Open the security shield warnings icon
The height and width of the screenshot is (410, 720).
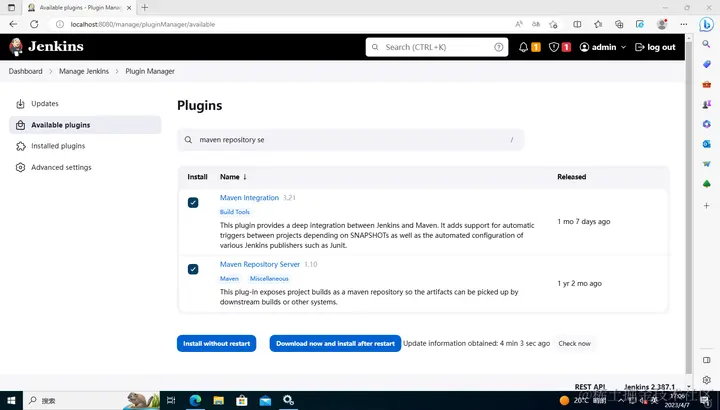coord(554,47)
